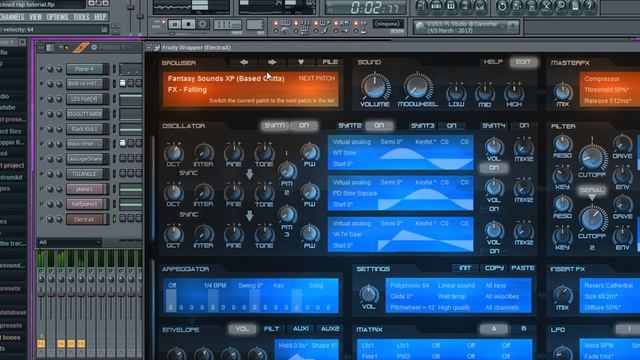Click the Insert FX MIX knob
The width and height of the screenshot is (640, 360).
pos(562,295)
